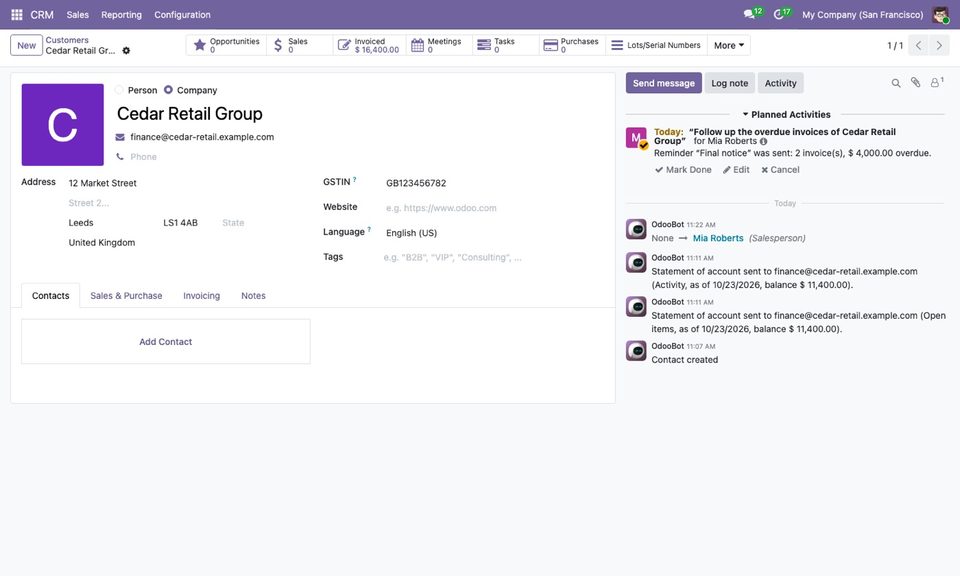Switch to the Notes tab
Image resolution: width=960 pixels, height=576 pixels.
click(x=253, y=296)
